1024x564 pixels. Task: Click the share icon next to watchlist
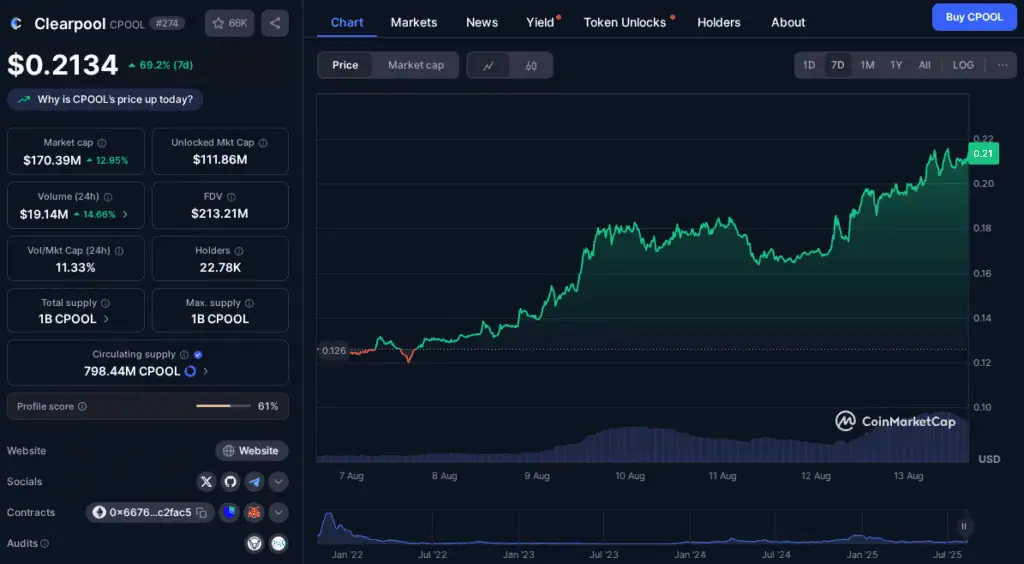(x=275, y=24)
